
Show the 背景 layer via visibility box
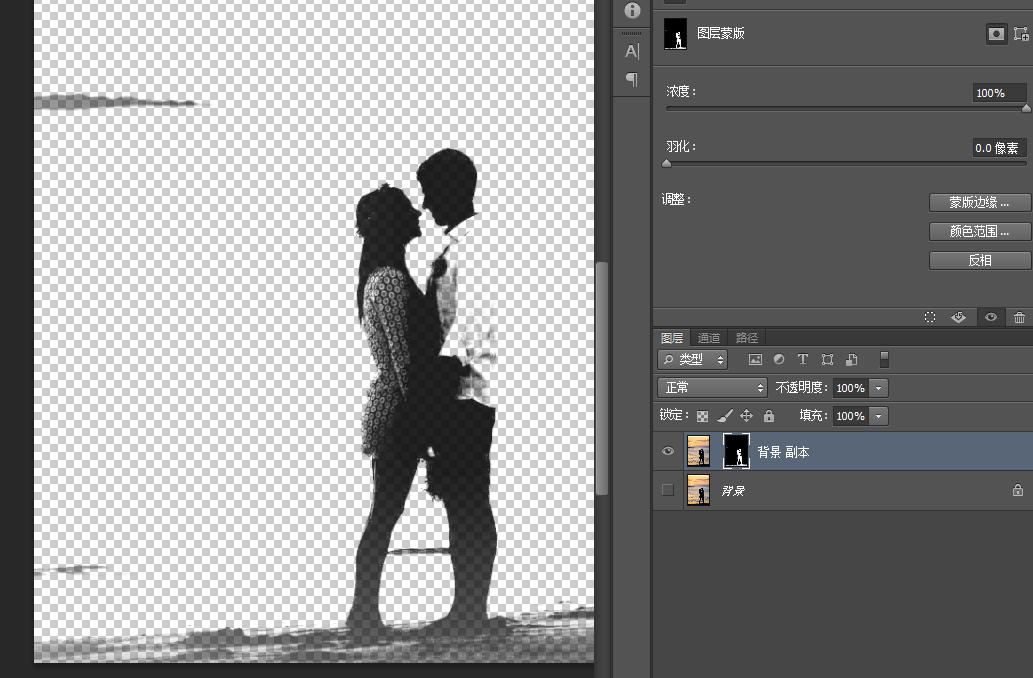pyautogui.click(x=668, y=491)
